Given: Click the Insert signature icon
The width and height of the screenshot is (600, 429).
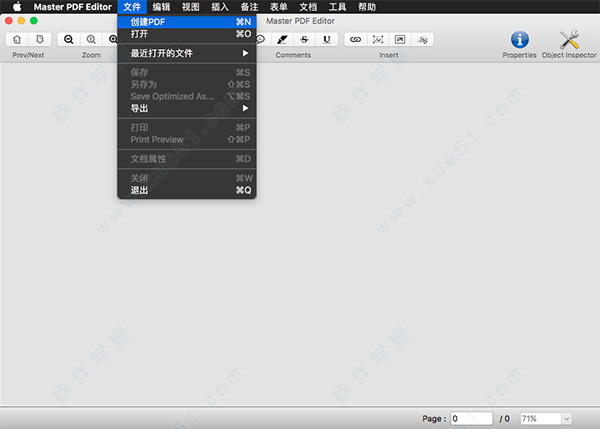Looking at the screenshot, I should [422, 39].
